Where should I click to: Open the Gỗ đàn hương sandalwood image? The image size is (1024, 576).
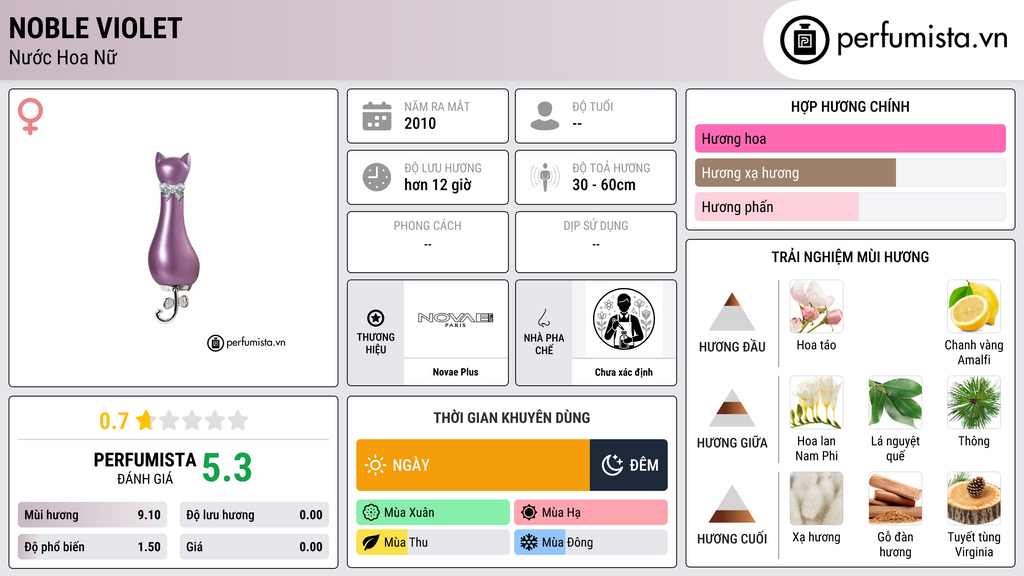(x=895, y=498)
